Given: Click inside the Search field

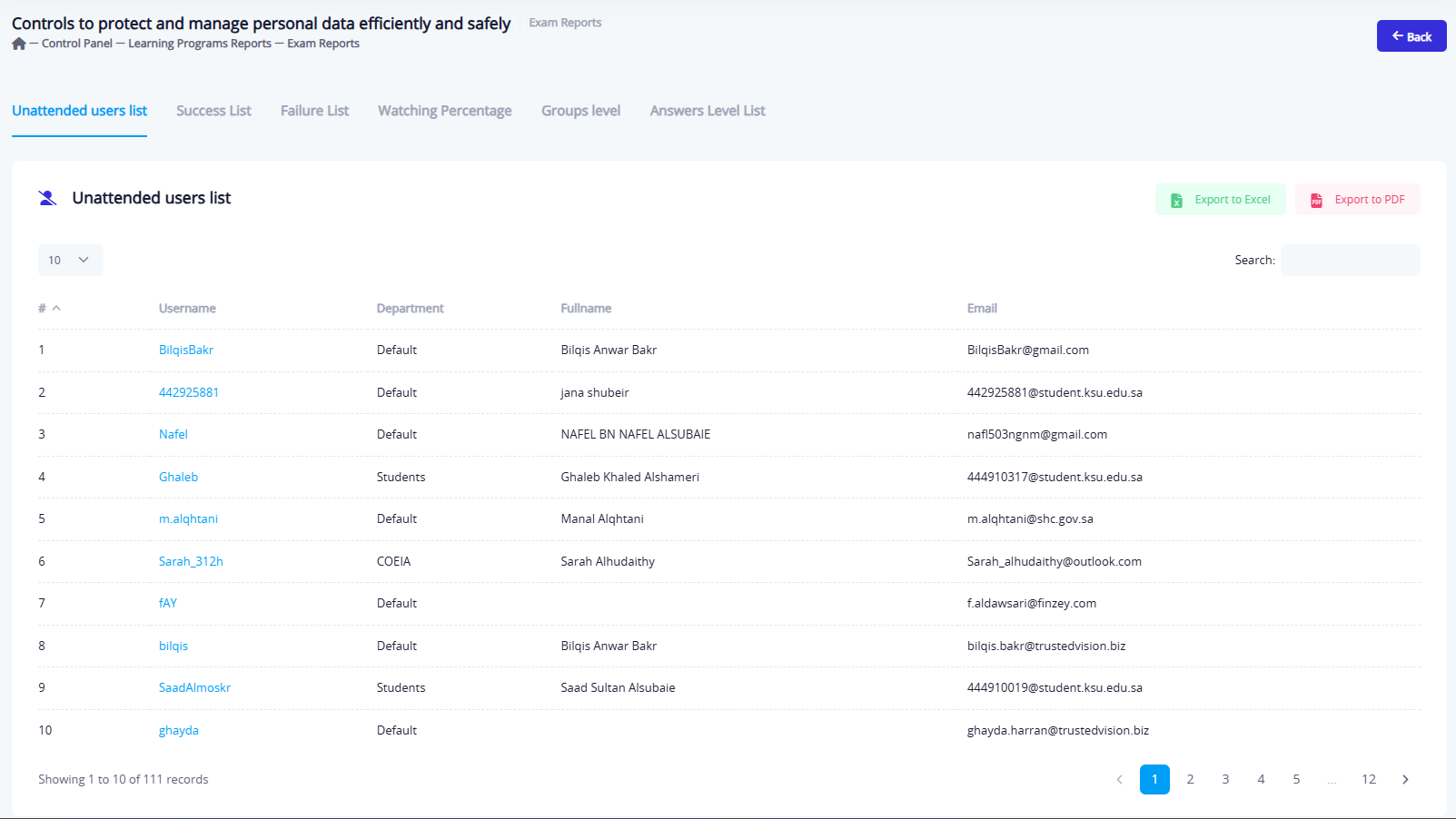Looking at the screenshot, I should point(1350,260).
